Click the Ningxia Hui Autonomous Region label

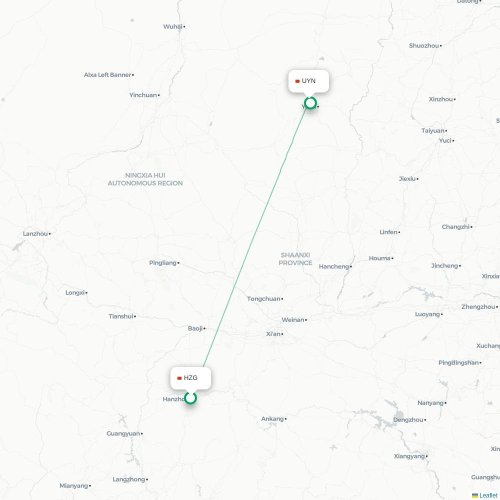click(x=145, y=179)
